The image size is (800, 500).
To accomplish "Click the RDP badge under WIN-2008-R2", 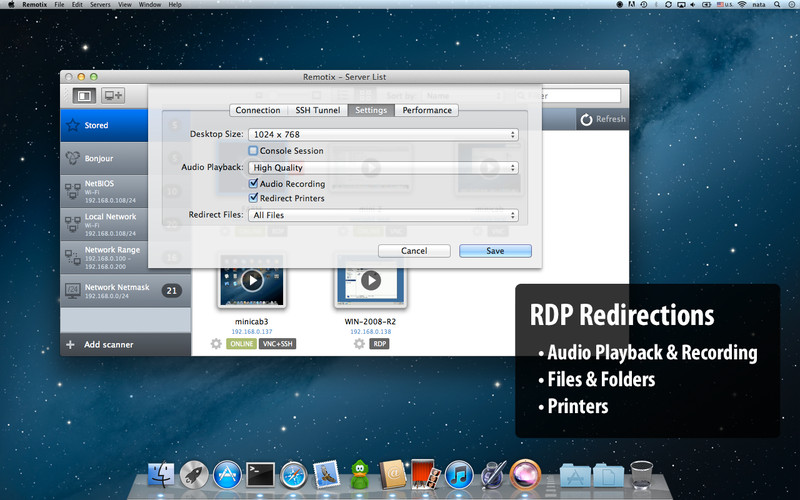I will (379, 344).
